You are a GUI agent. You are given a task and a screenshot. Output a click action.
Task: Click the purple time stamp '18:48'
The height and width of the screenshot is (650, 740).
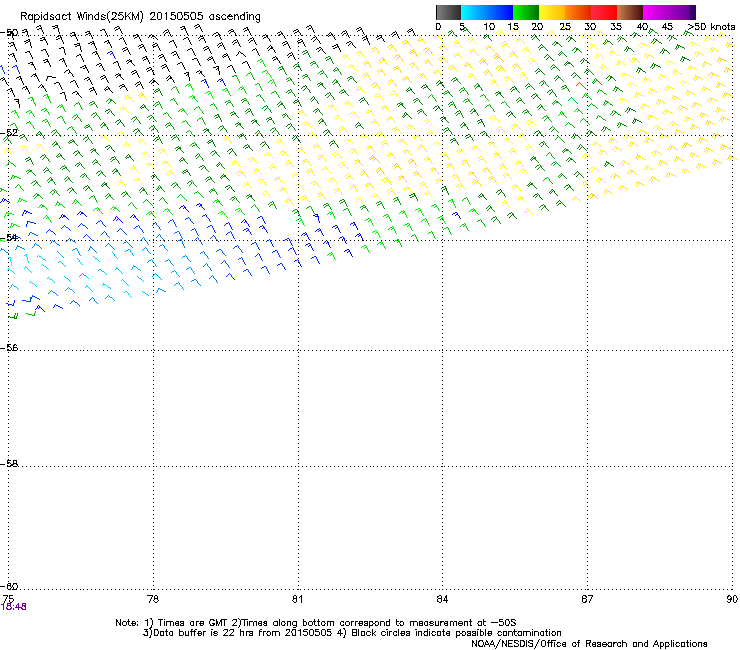[14, 607]
